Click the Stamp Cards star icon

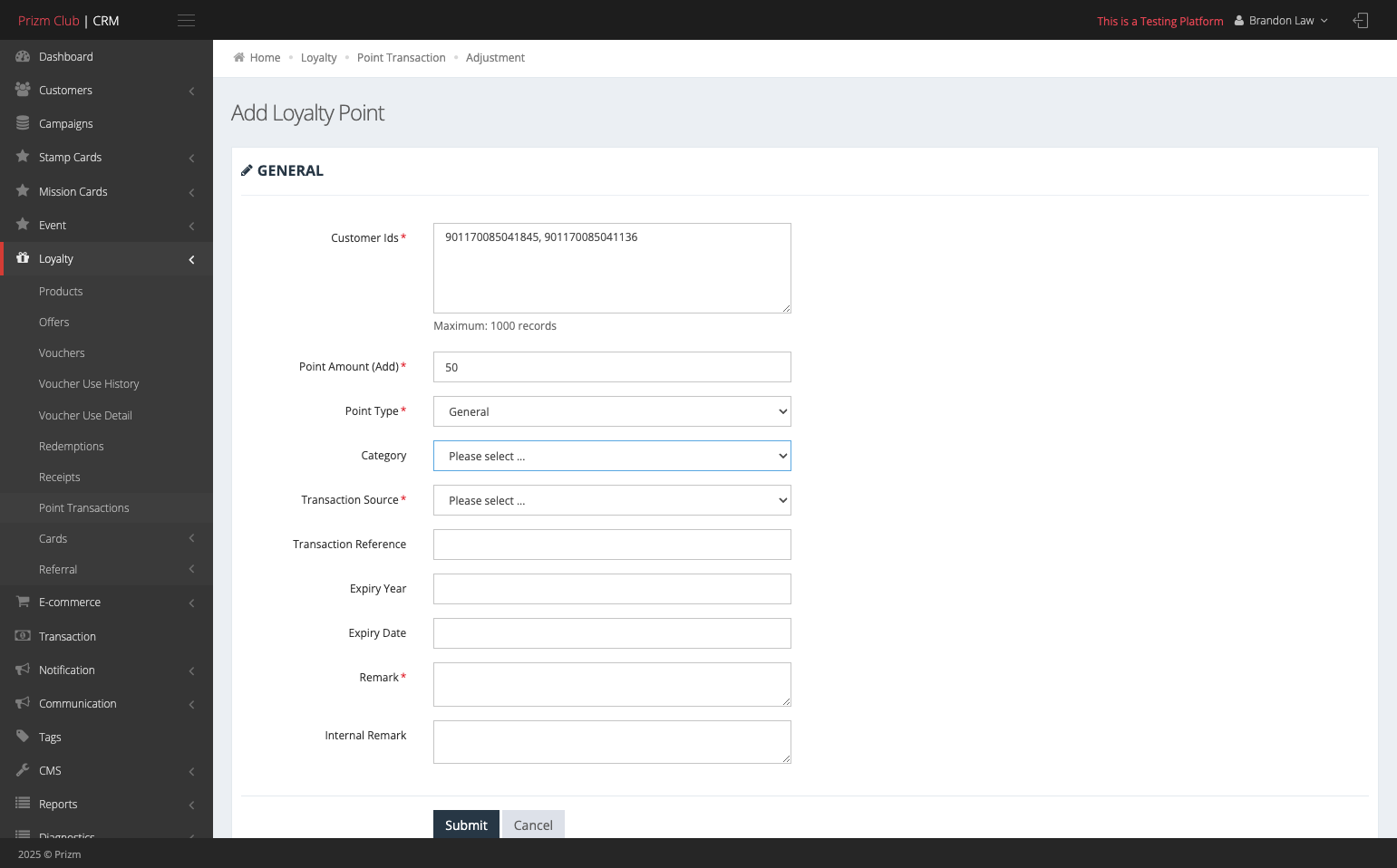pyautogui.click(x=23, y=157)
